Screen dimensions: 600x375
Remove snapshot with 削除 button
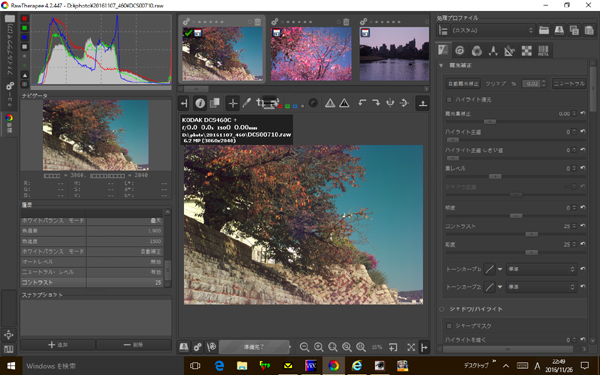[134, 345]
